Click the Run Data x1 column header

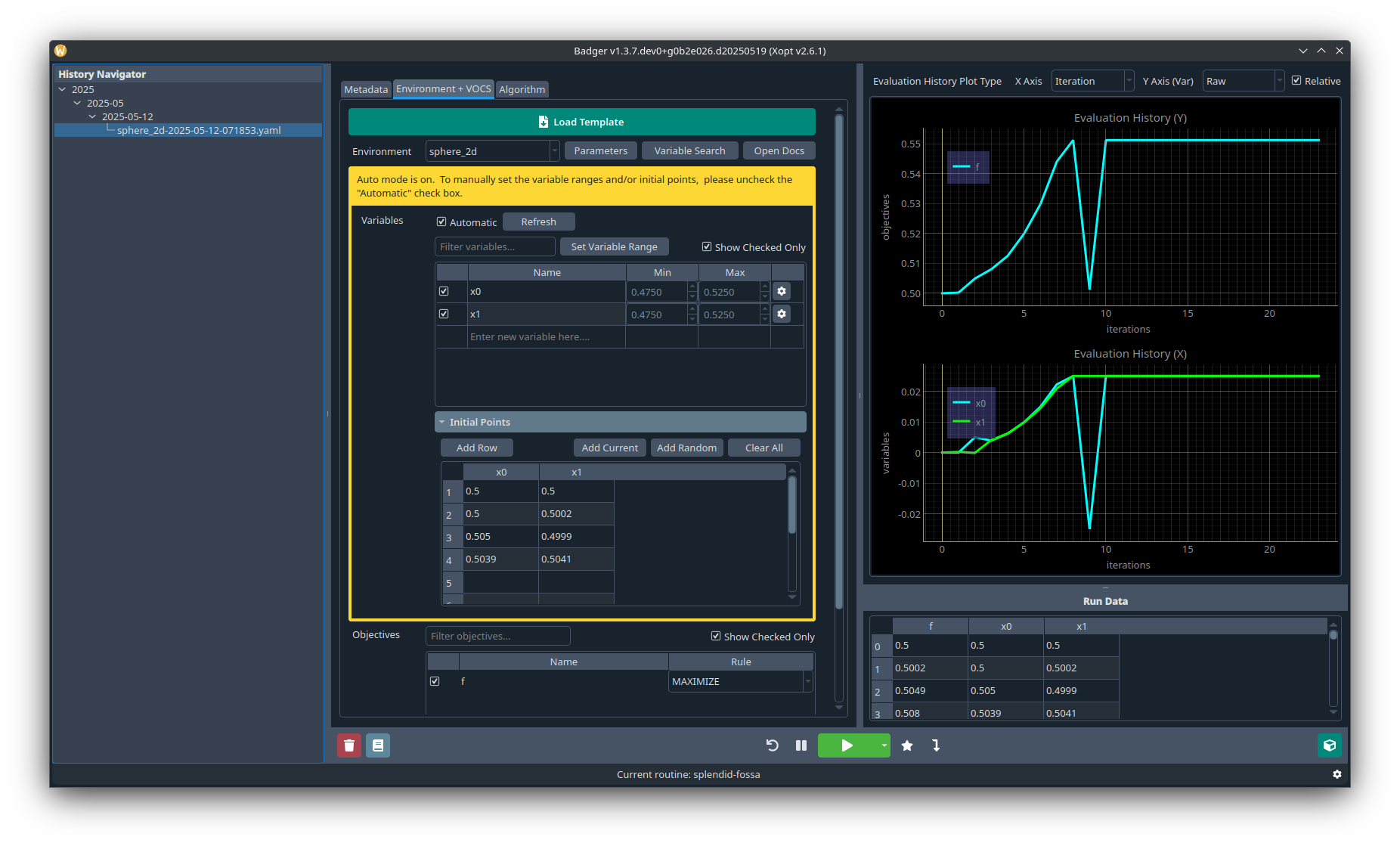1081,626
